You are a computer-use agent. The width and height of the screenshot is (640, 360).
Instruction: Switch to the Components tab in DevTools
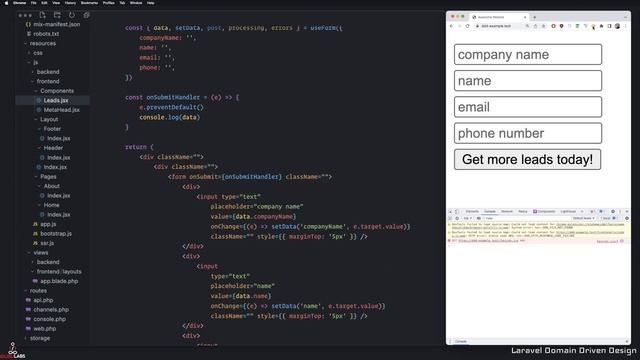point(544,211)
